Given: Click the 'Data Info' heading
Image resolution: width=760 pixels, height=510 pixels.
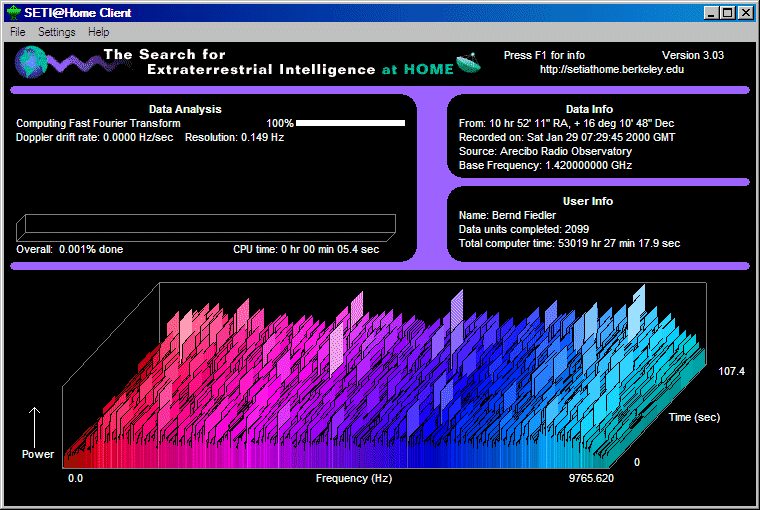Looking at the screenshot, I should [x=589, y=109].
